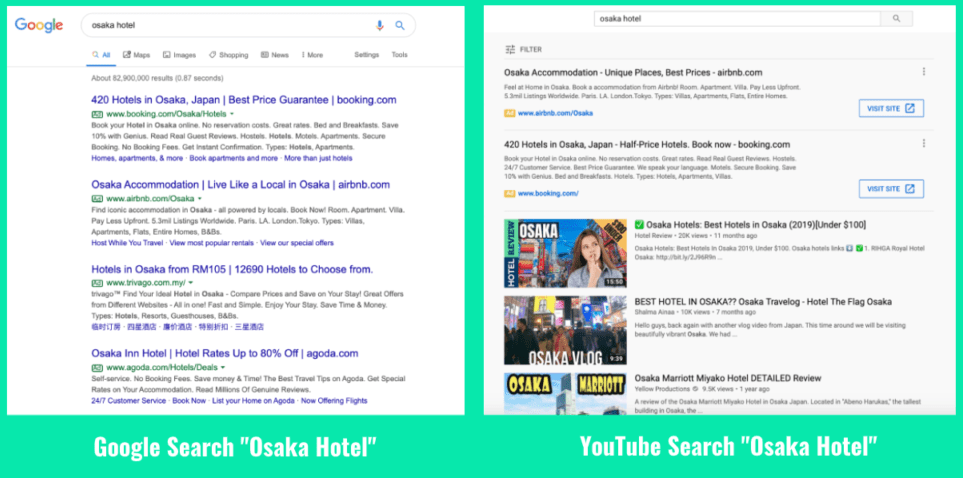963x478 pixels.
Task: Select the All search tab
Action: [x=101, y=55]
